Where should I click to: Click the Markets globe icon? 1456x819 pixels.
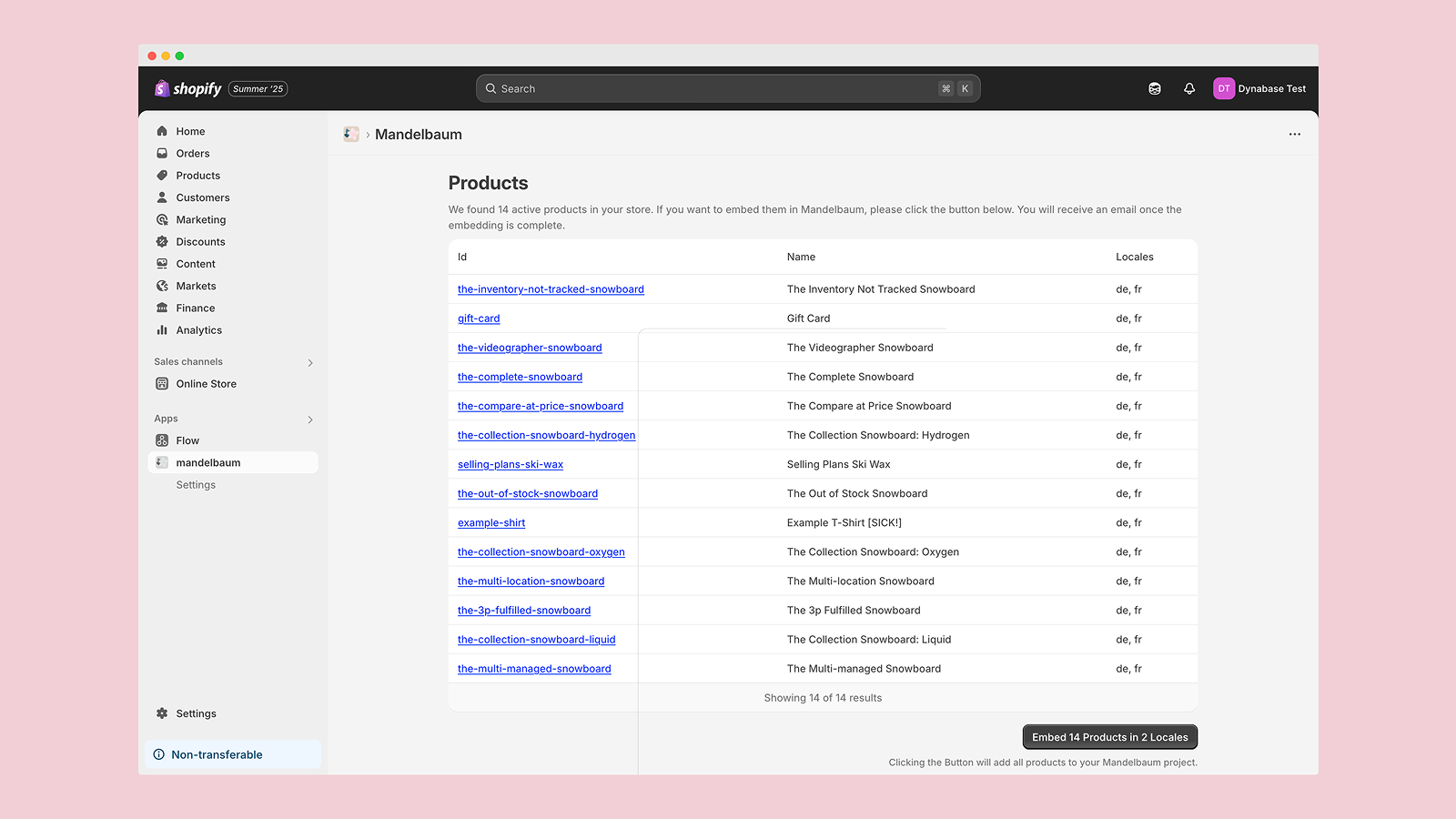click(162, 286)
